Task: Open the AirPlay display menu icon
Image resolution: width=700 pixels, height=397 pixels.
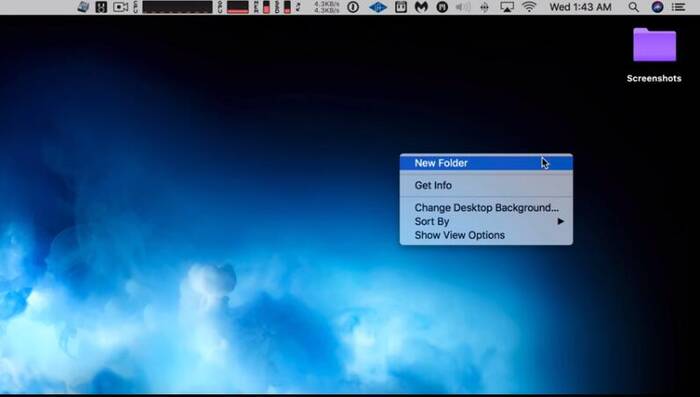Action: [x=507, y=7]
